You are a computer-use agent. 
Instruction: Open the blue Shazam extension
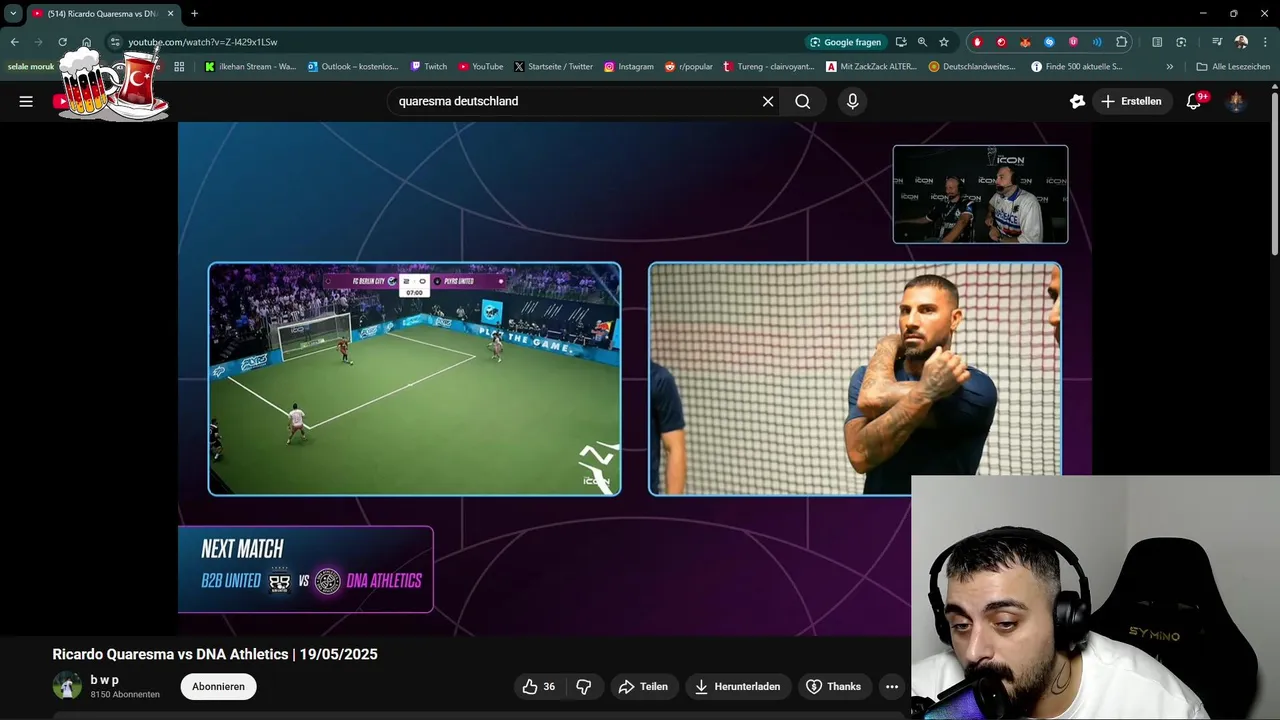click(1049, 42)
